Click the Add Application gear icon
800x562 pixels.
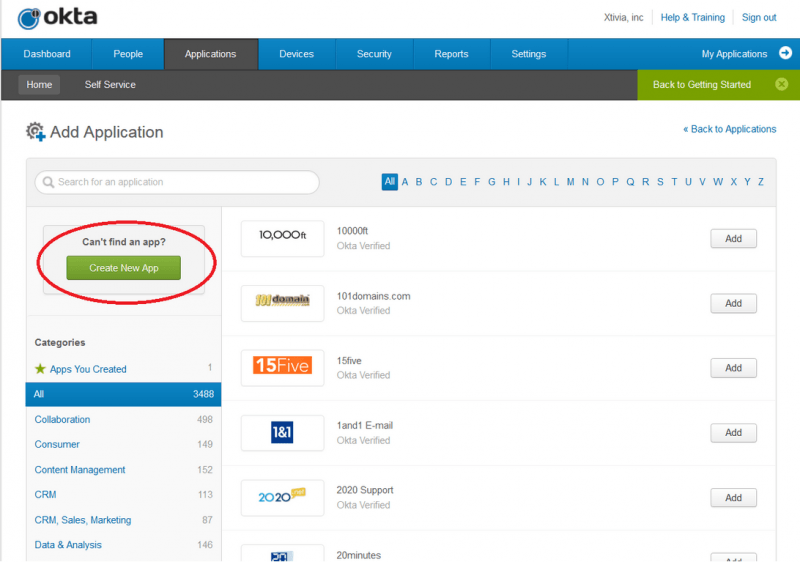[36, 132]
